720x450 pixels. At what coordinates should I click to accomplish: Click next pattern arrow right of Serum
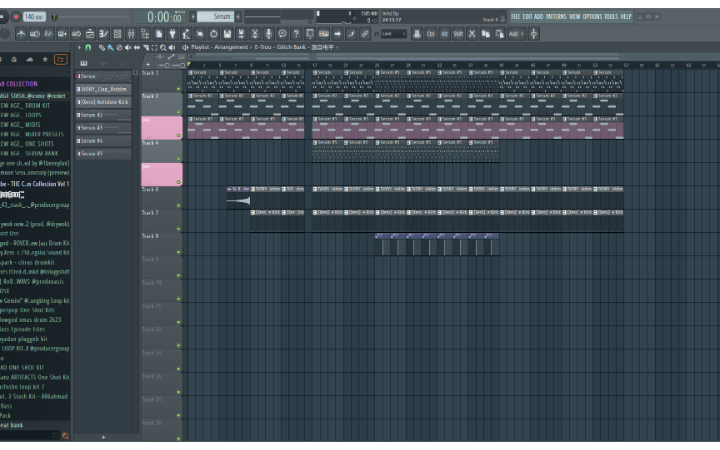(x=238, y=17)
